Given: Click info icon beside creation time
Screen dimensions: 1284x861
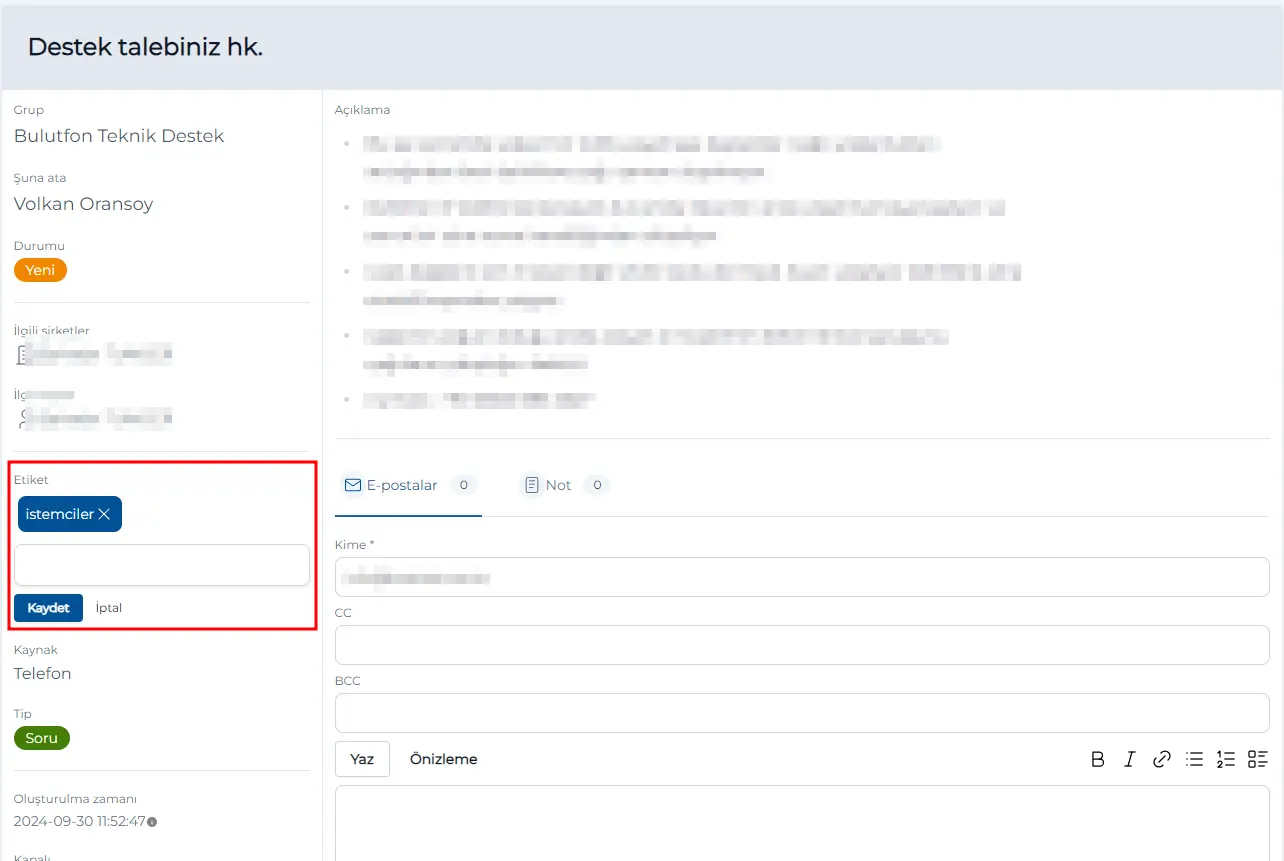Looking at the screenshot, I should pyautogui.click(x=153, y=822).
